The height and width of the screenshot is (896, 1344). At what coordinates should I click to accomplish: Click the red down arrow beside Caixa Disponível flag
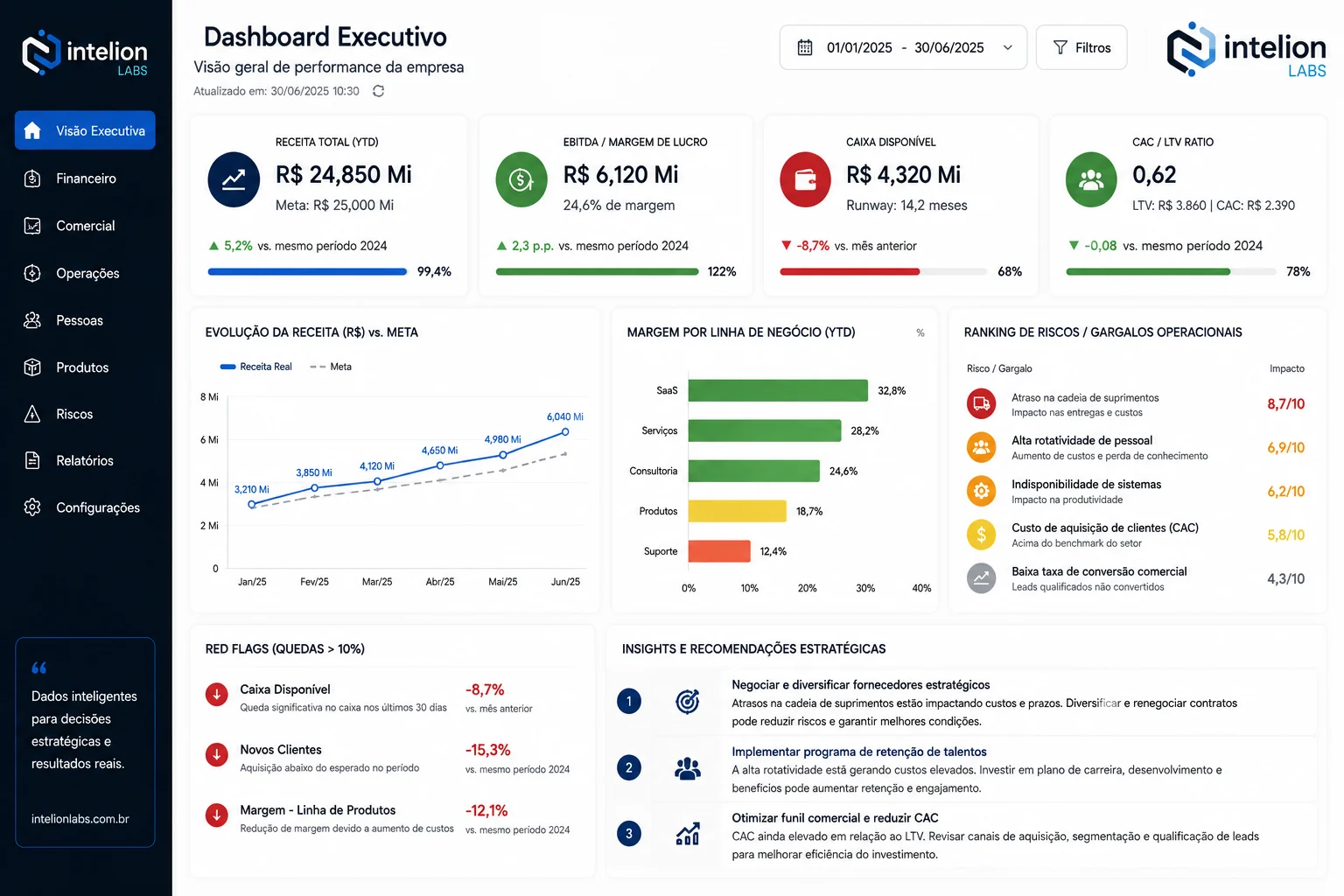click(x=217, y=695)
